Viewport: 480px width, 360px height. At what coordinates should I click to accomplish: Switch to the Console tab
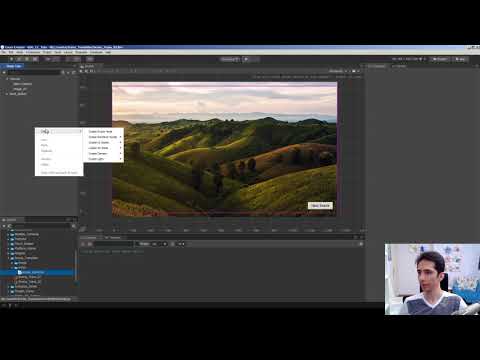coord(89,238)
